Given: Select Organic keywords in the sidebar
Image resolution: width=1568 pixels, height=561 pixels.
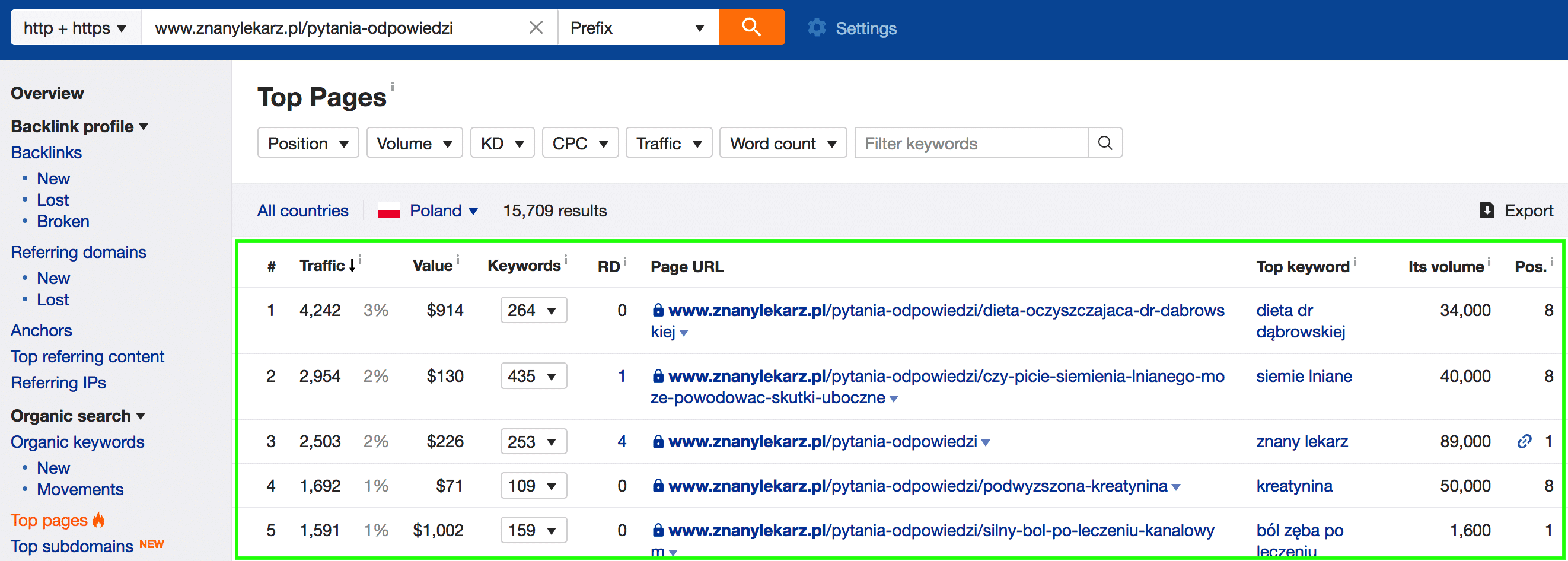Looking at the screenshot, I should click(x=77, y=442).
